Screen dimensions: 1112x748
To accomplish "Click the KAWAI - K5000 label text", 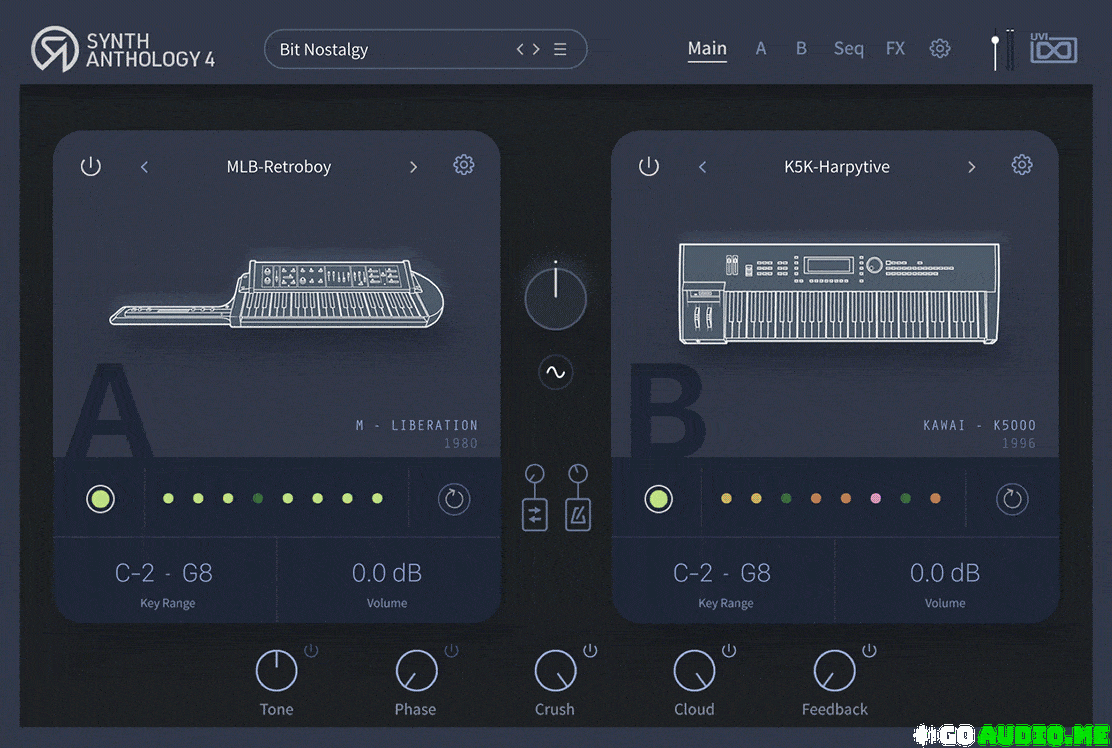I will click(979, 425).
